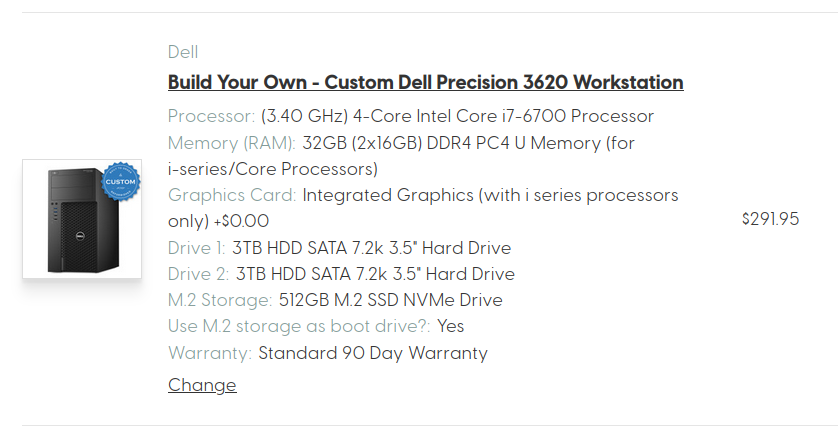Click the M.2 Storage: field label
Viewport: 838px width, 441px height.
tap(220, 300)
